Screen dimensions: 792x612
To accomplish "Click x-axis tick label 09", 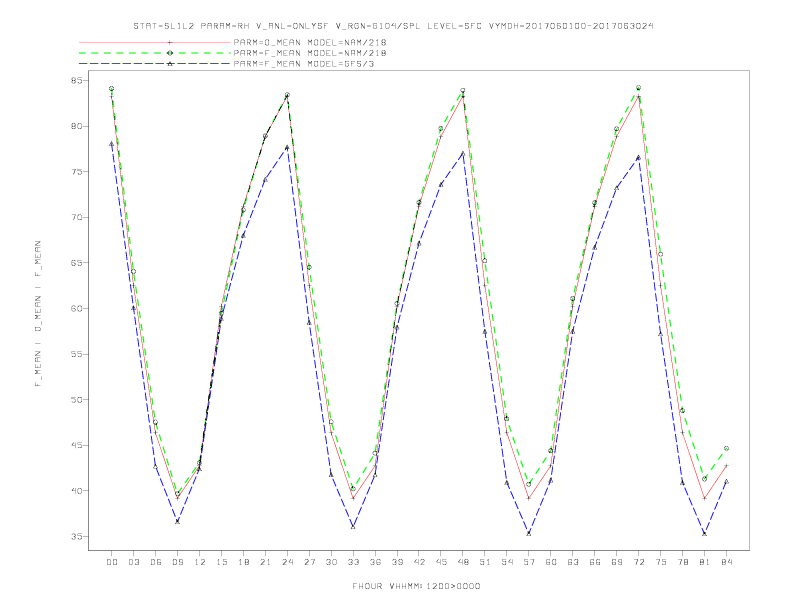I will click(178, 562).
